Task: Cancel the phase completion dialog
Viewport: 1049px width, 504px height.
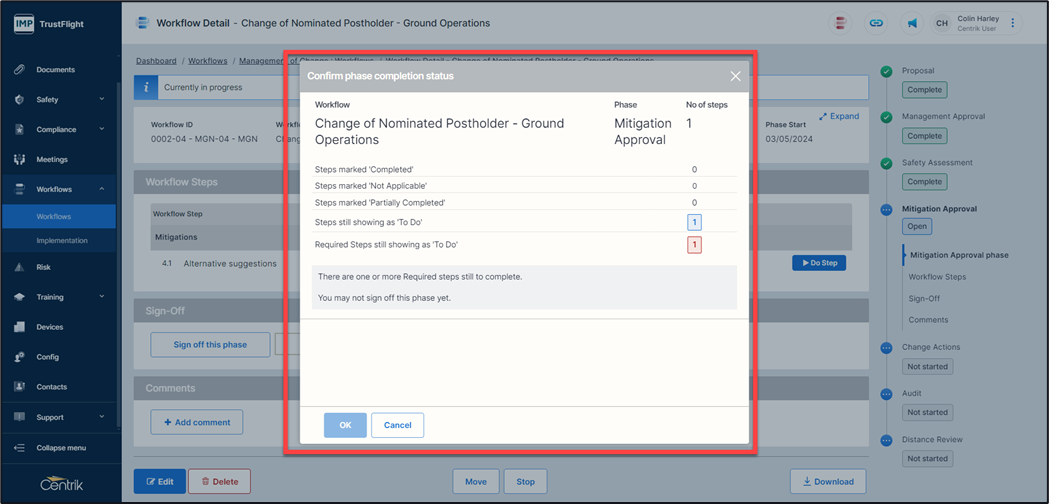Action: [x=397, y=425]
